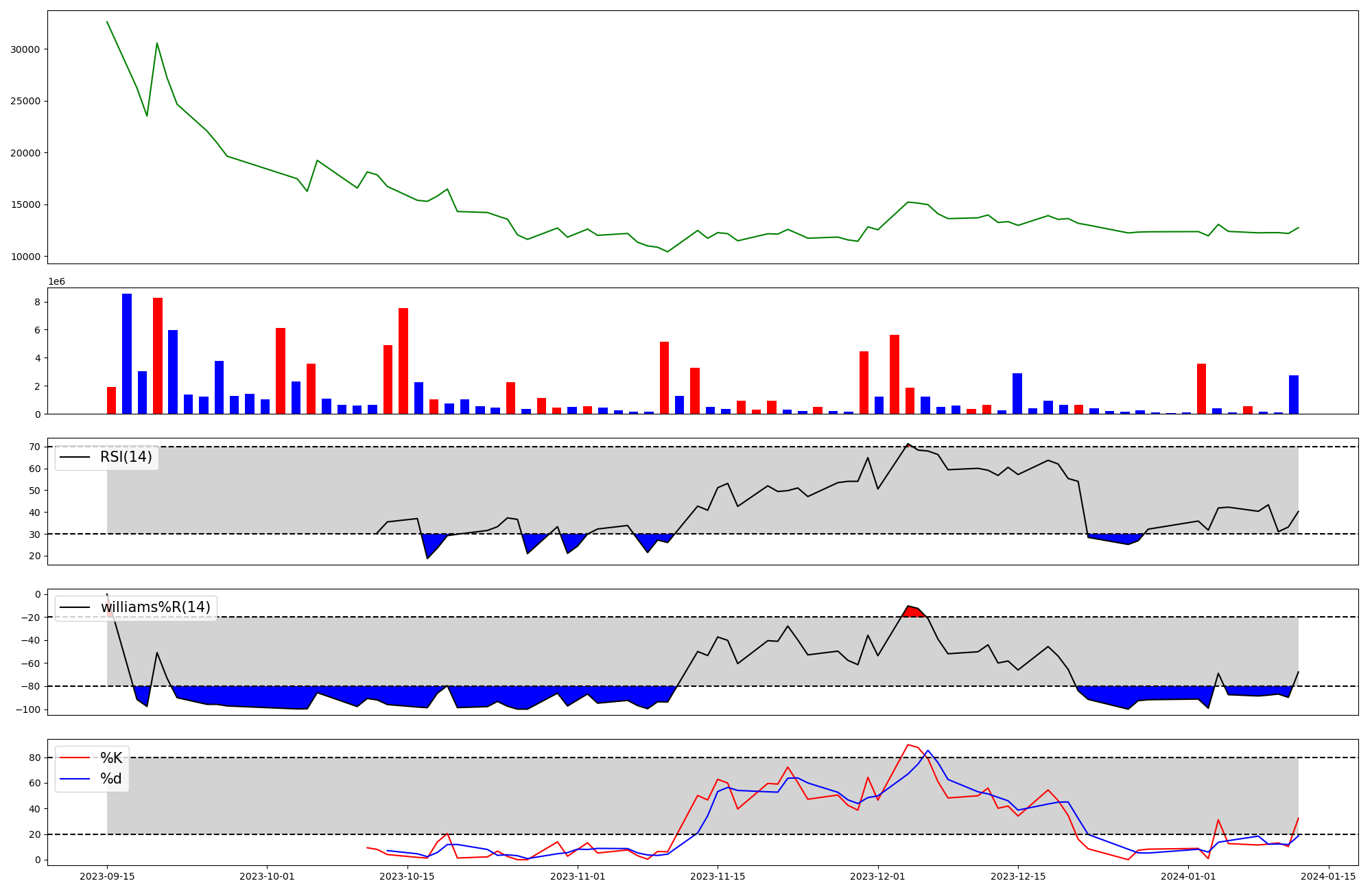
Task: Click the tallest blue volume bar
Action: point(127,353)
